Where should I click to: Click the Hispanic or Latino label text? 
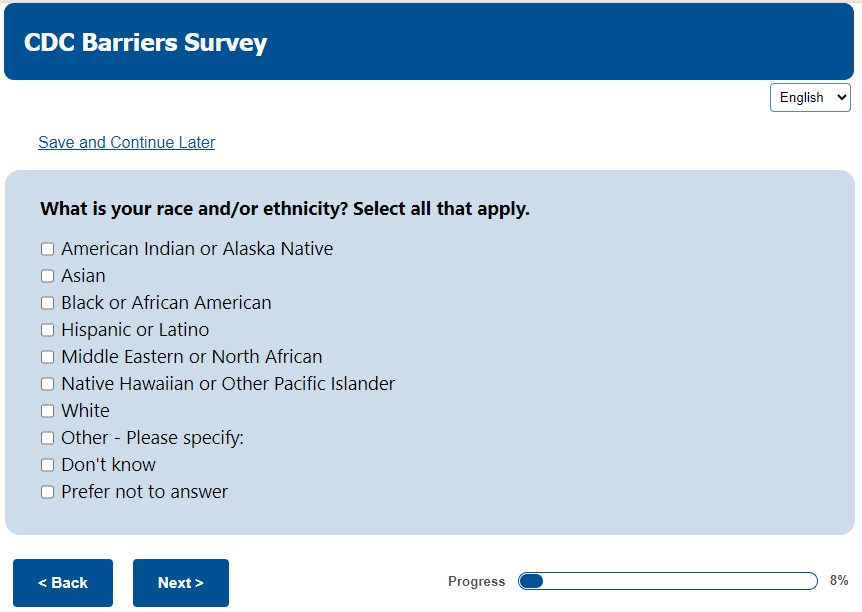[x=135, y=330]
